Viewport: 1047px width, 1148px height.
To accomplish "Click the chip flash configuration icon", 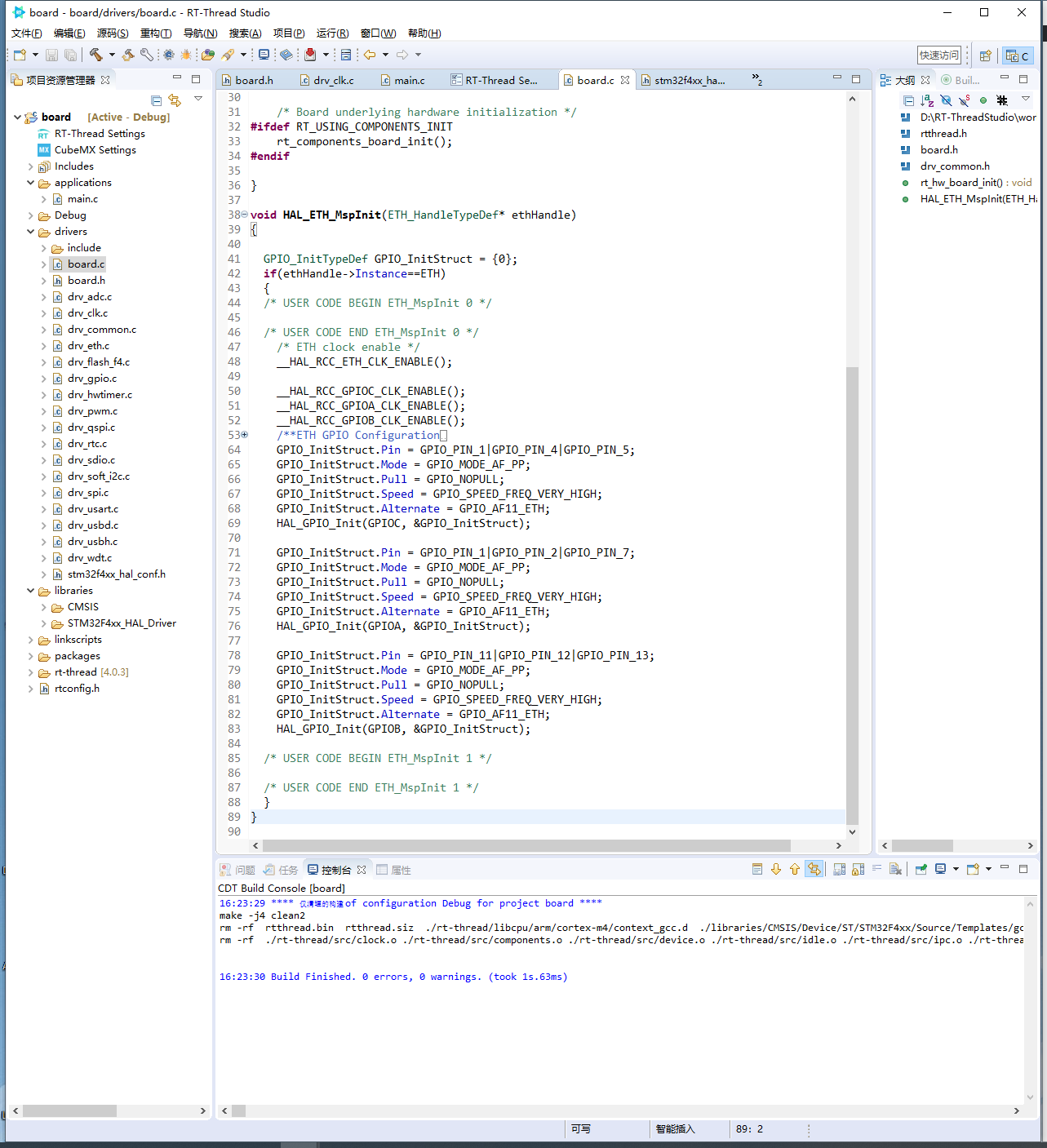I will 169,55.
